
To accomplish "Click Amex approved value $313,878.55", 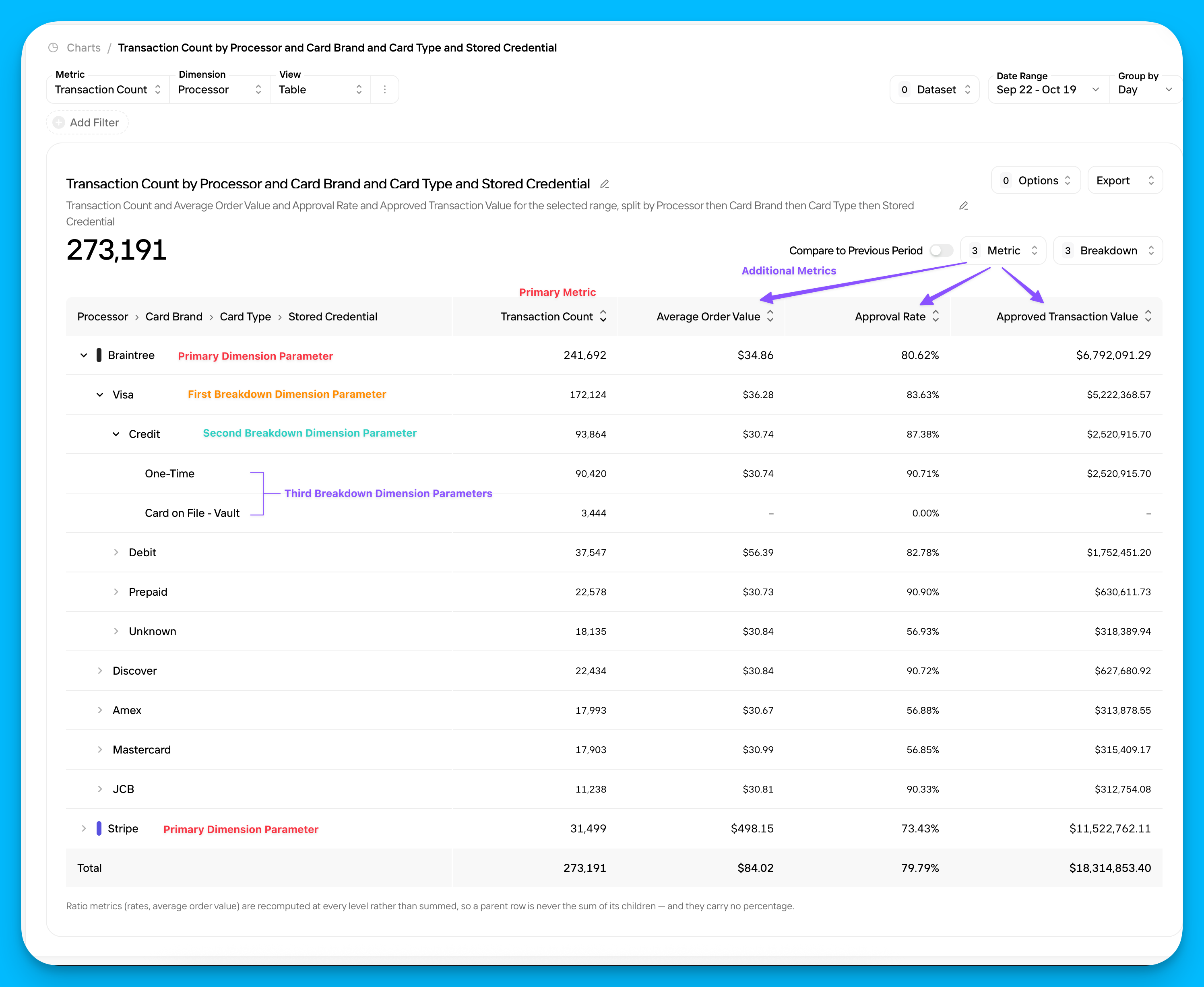I will [1123, 710].
